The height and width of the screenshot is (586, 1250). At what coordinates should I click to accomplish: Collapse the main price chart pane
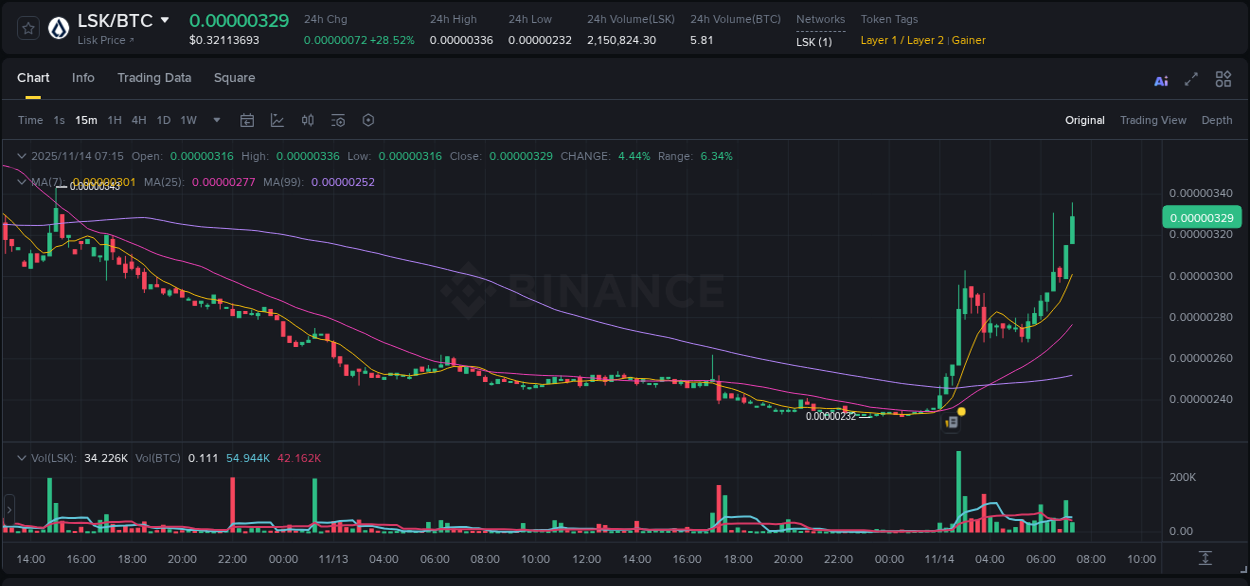(x=21, y=156)
